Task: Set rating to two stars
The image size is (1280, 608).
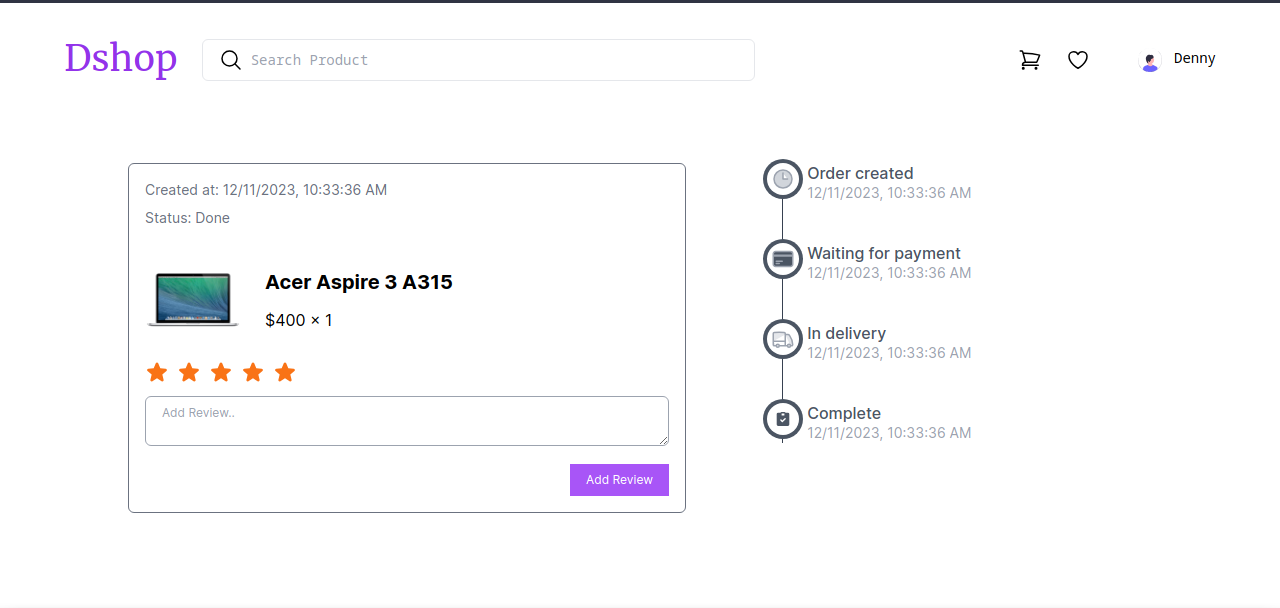Action: [189, 372]
